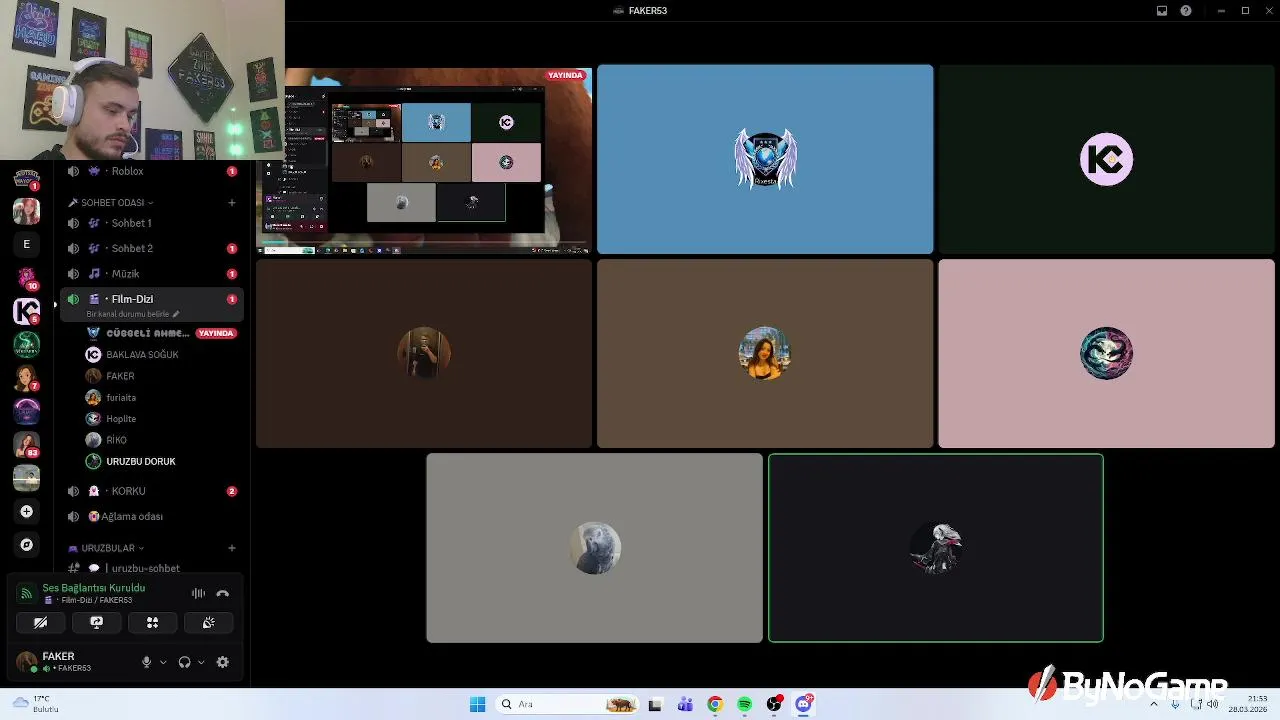1280x720 pixels.
Task: Open headphone output device dropdown arrow
Action: coord(201,662)
